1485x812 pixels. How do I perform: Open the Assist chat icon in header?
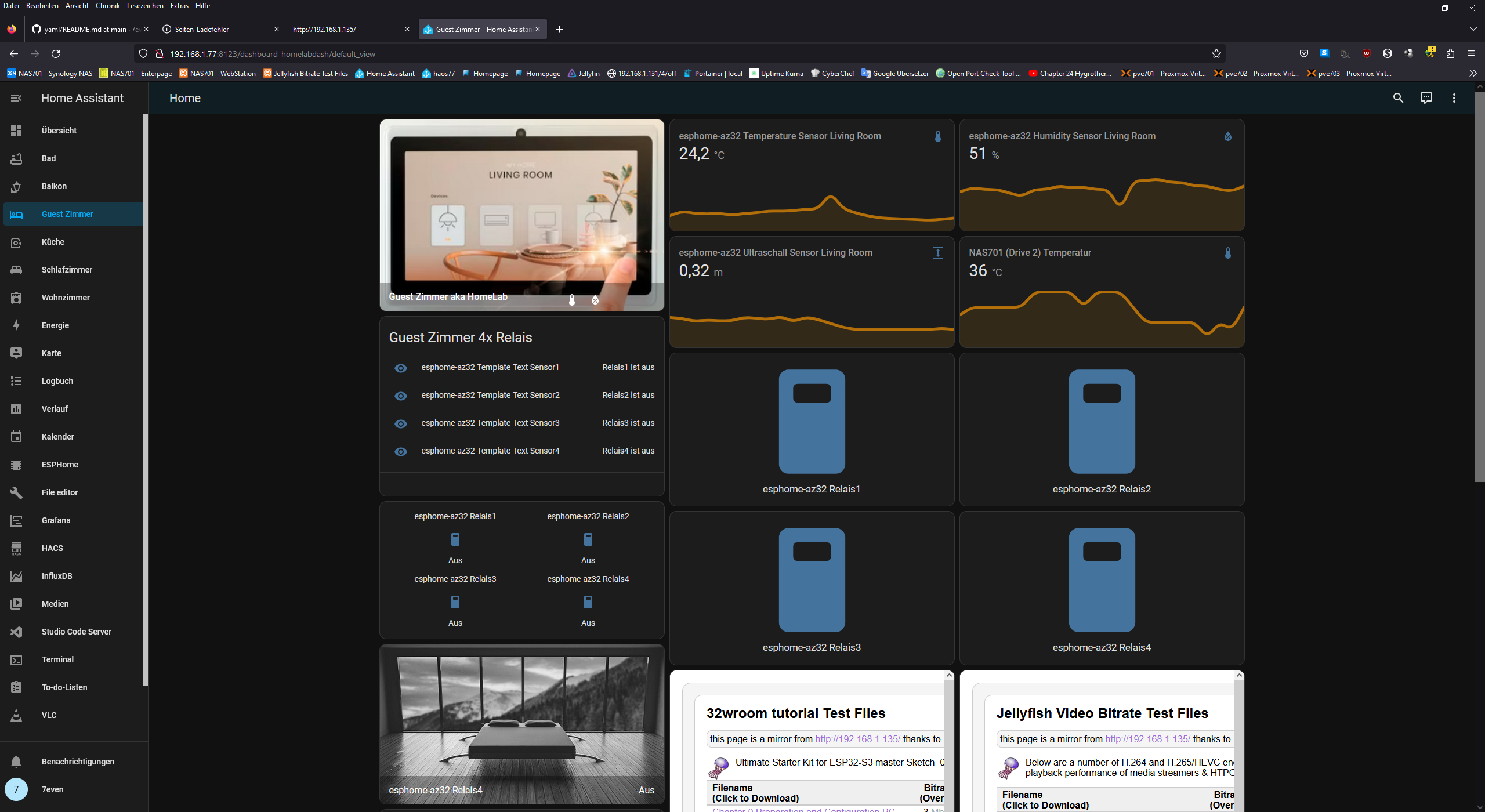point(1426,98)
